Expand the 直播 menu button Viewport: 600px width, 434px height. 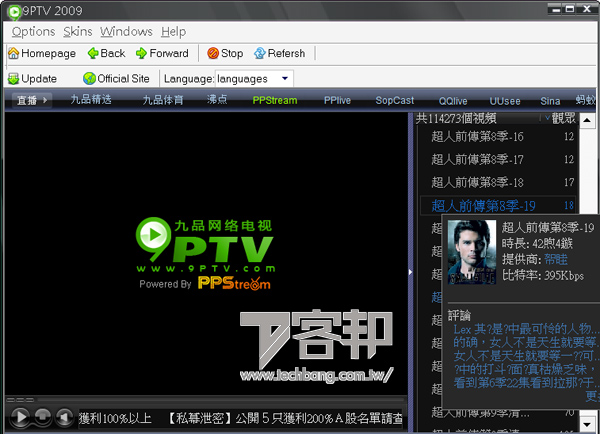31,100
